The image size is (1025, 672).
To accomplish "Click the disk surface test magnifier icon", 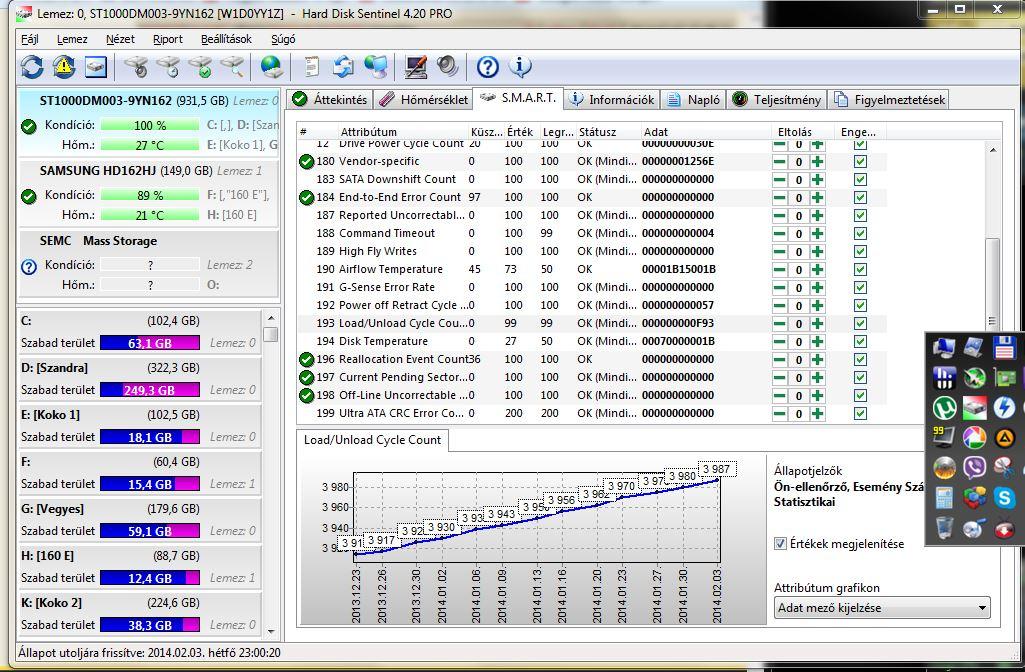I will 233,67.
